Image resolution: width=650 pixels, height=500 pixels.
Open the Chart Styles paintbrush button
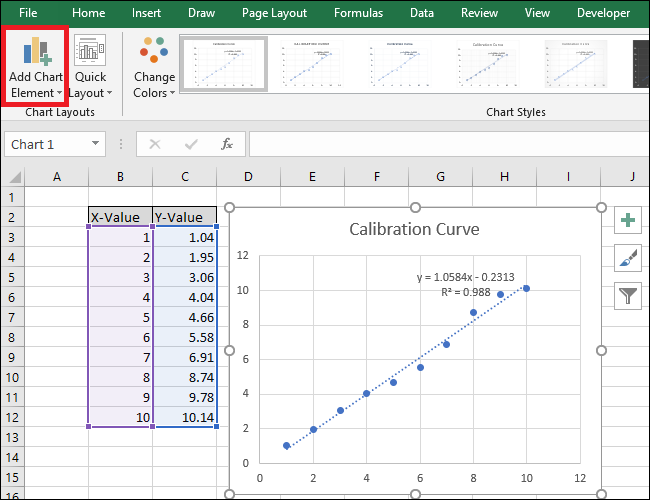click(x=628, y=258)
